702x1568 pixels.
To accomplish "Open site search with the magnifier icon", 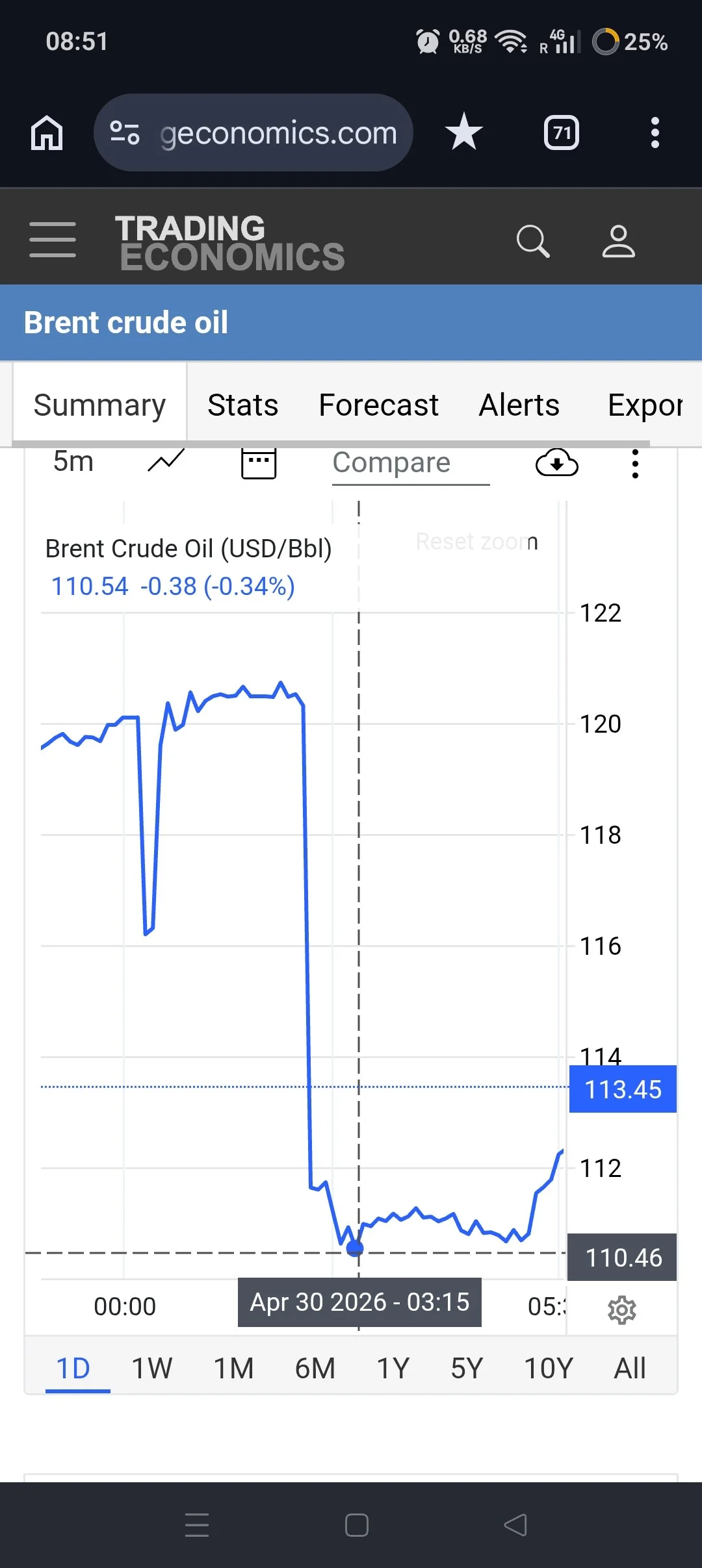I will [533, 242].
